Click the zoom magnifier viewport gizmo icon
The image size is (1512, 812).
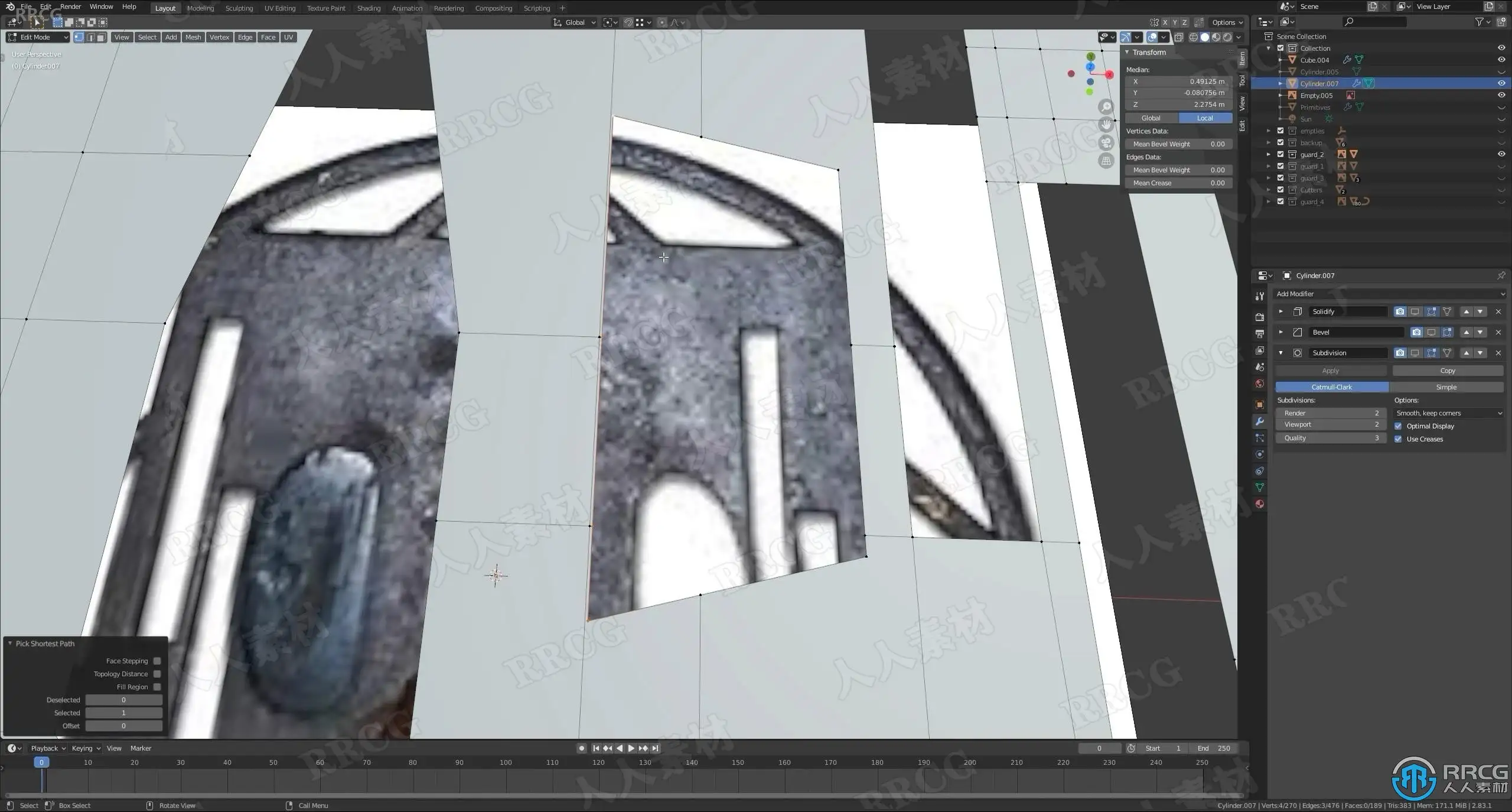click(1106, 107)
